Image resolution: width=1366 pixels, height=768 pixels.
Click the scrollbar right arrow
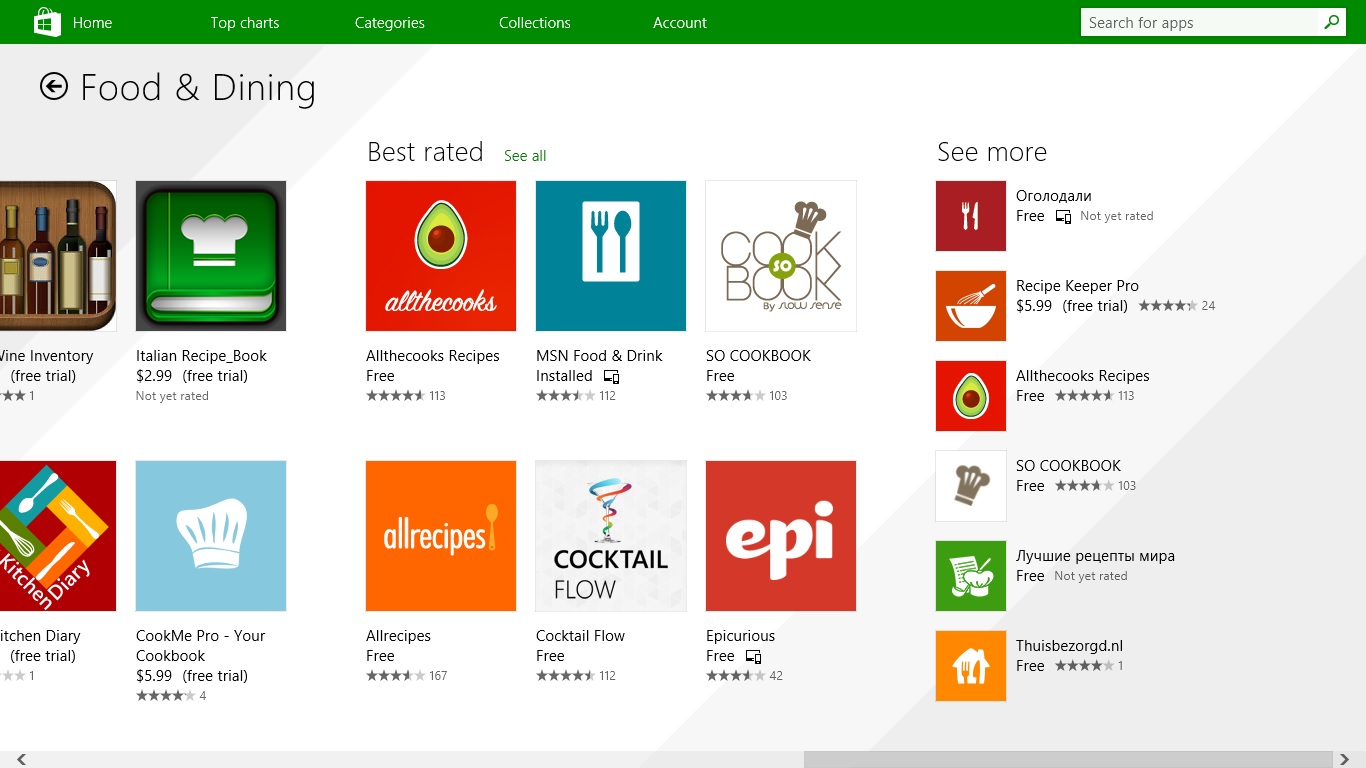1345,760
